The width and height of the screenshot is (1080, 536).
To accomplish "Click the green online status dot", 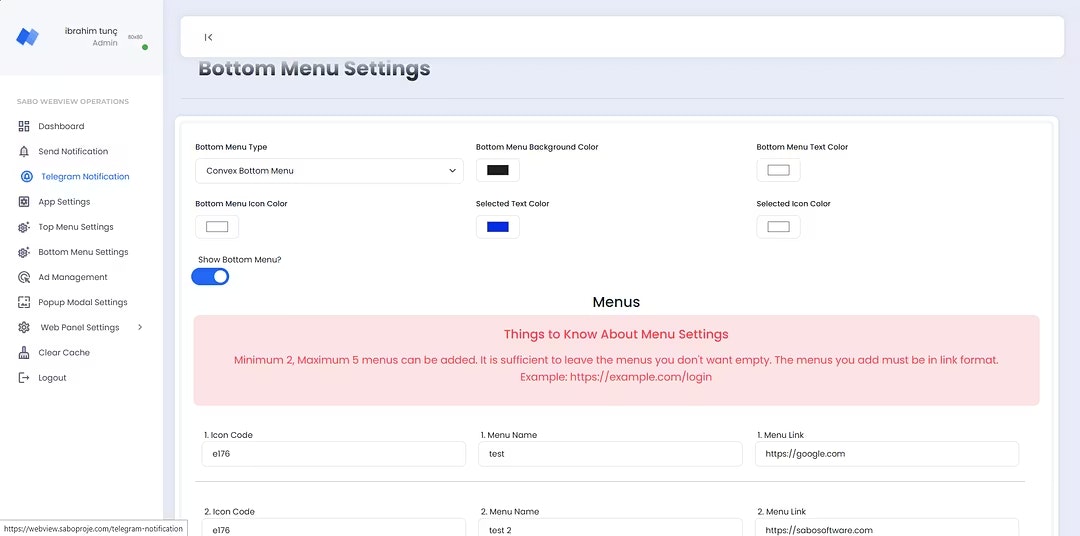I will [x=145, y=47].
